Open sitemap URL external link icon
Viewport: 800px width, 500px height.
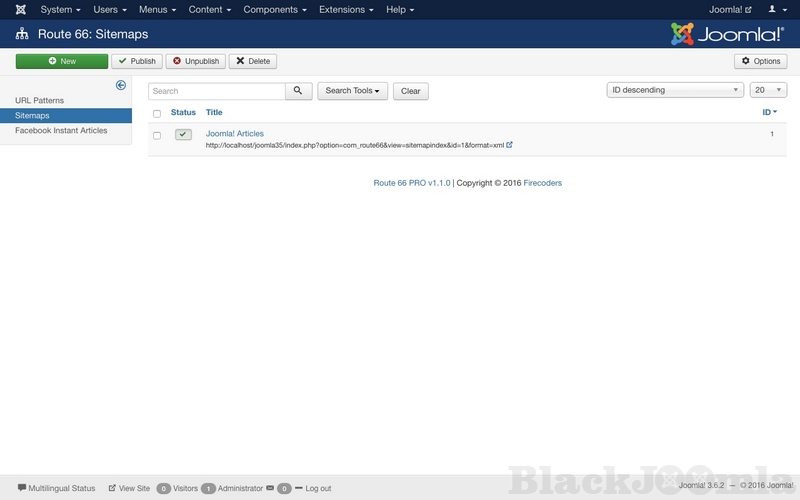pos(509,145)
